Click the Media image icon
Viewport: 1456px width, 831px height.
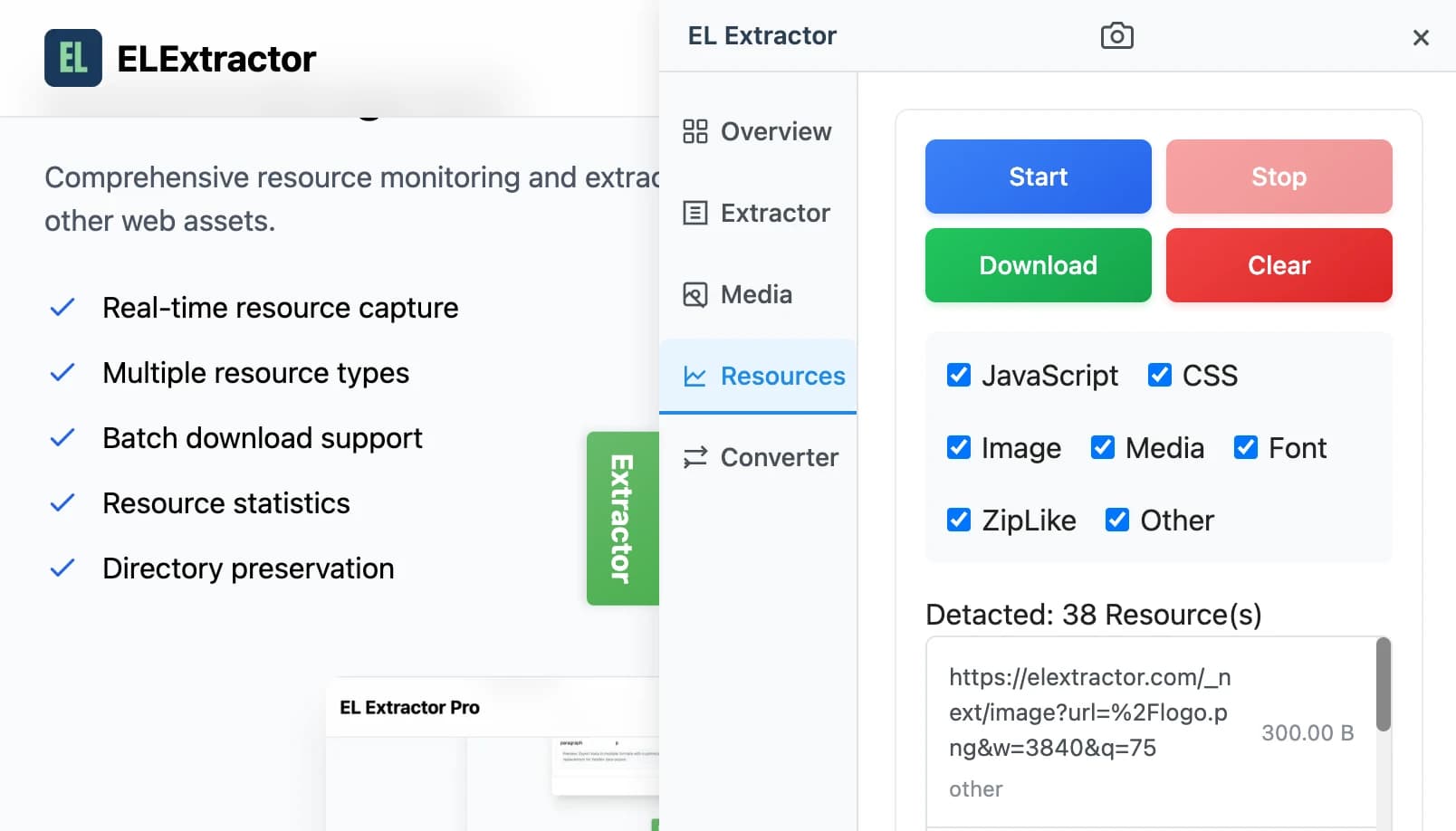pos(694,294)
